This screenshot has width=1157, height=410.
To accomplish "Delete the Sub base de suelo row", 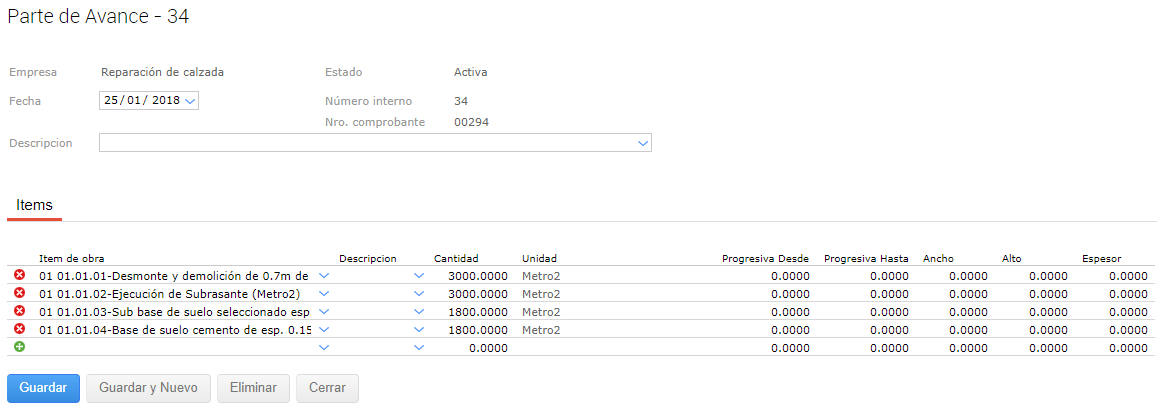I will [x=19, y=311].
